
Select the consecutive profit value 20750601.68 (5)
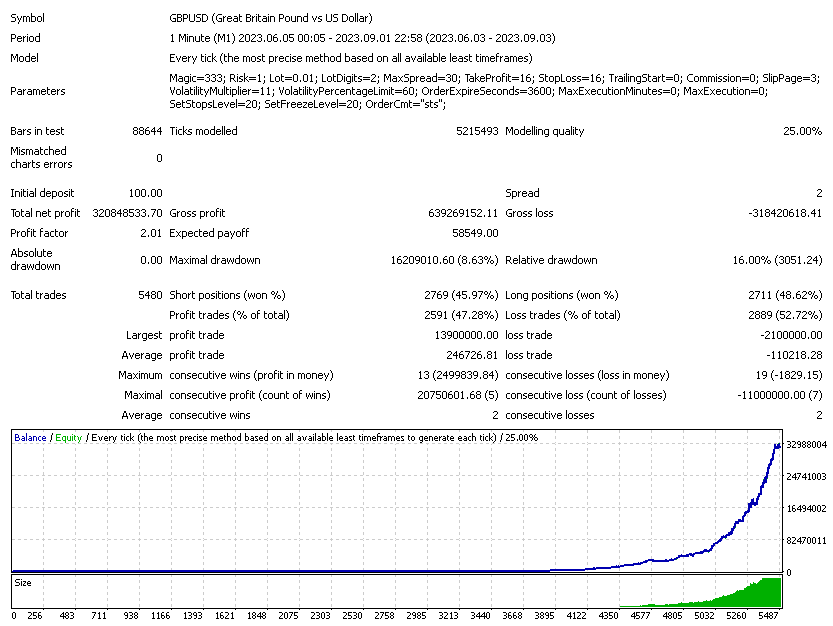click(458, 395)
